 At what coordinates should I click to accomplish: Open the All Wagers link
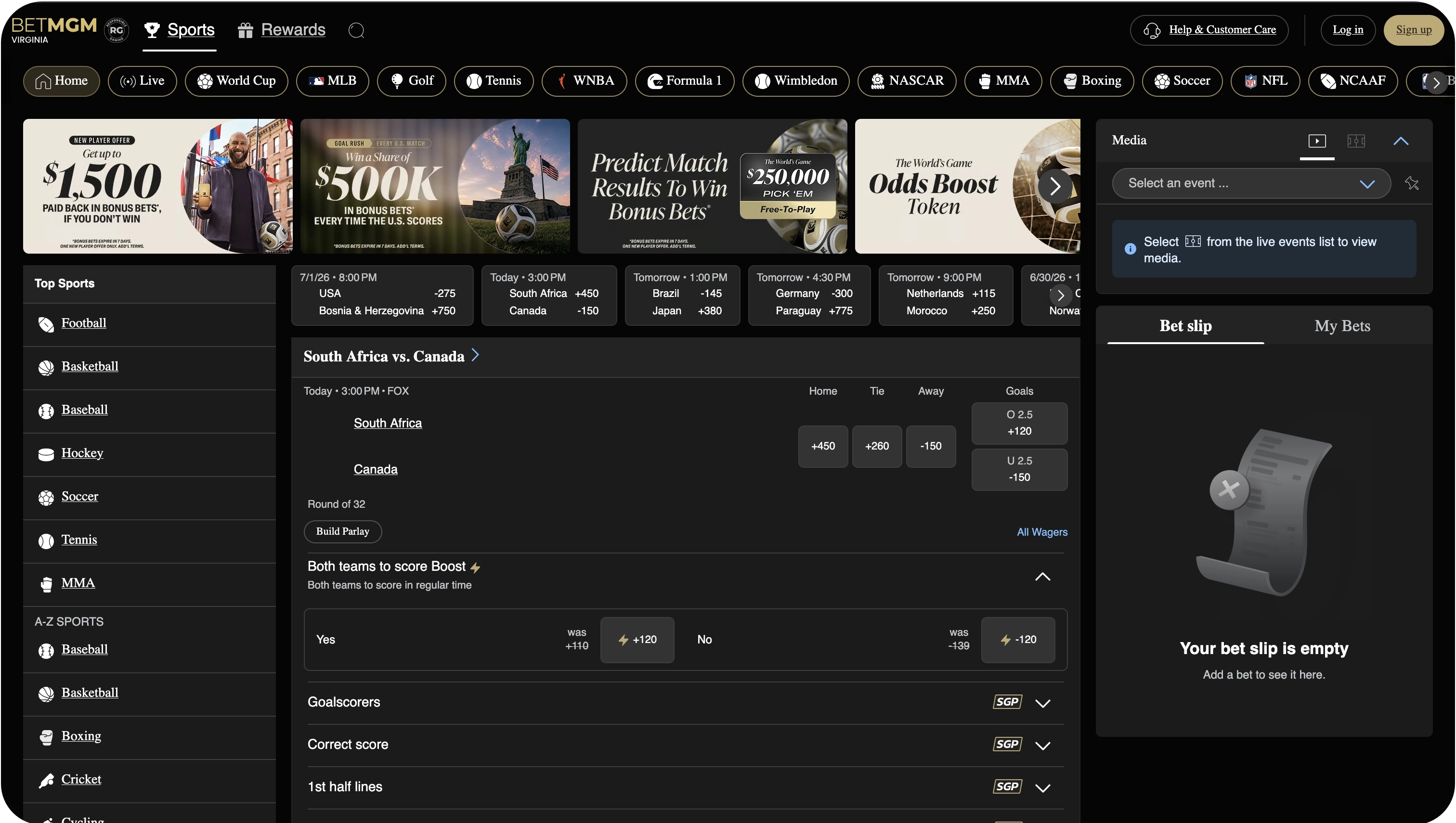(x=1041, y=532)
